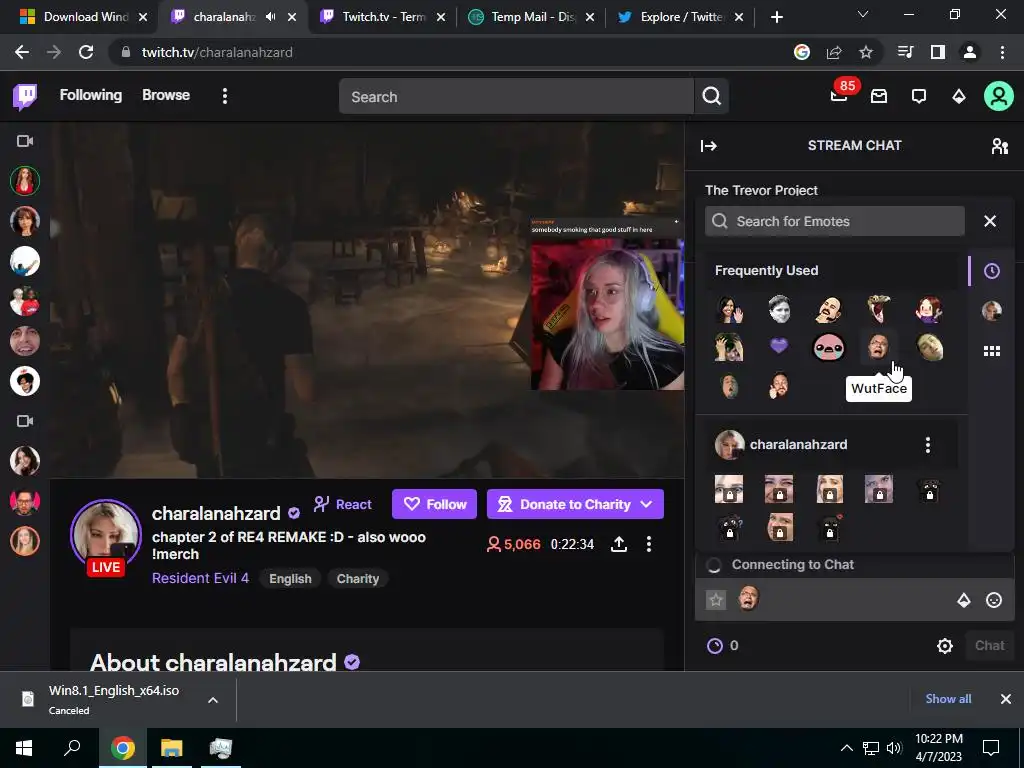Jump to charalanahzard channel emotes tab
1024x768 pixels.
pyautogui.click(x=991, y=311)
